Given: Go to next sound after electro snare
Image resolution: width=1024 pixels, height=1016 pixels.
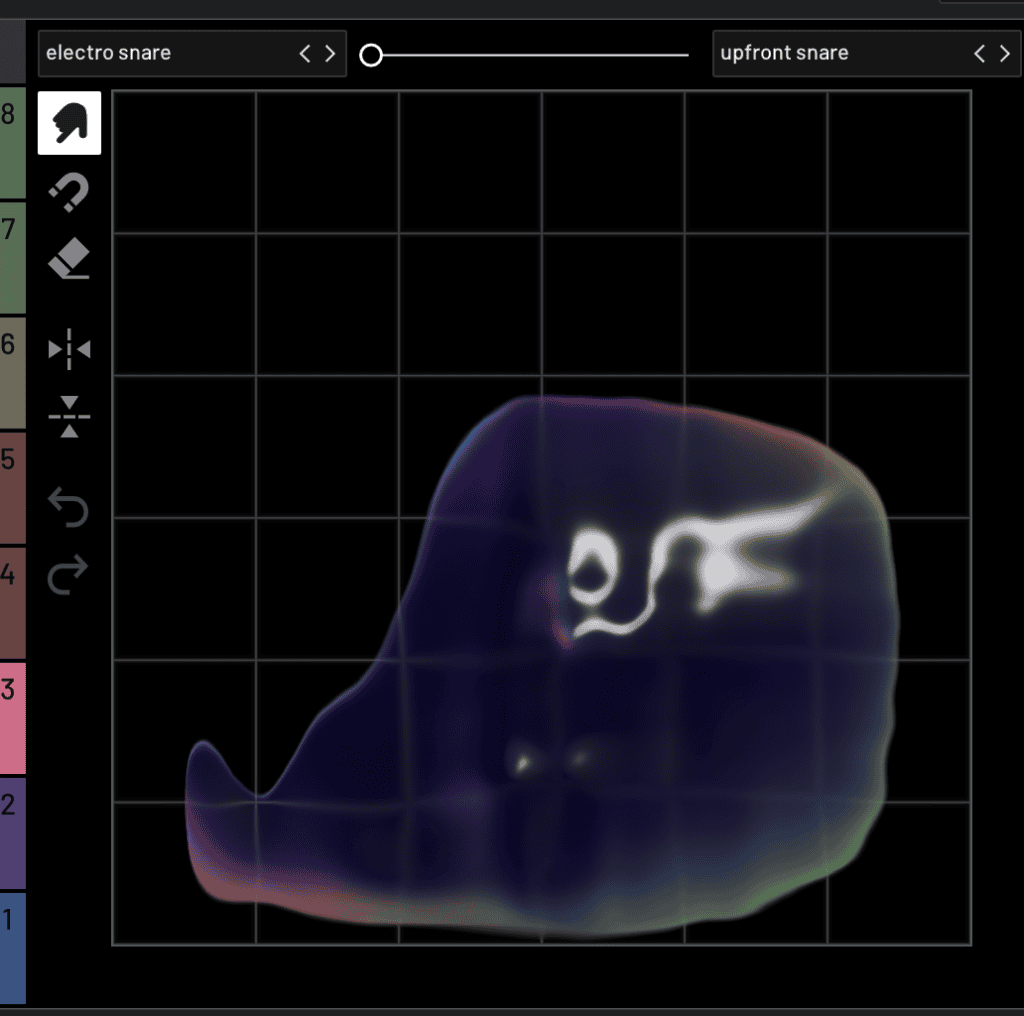Looking at the screenshot, I should [x=330, y=54].
